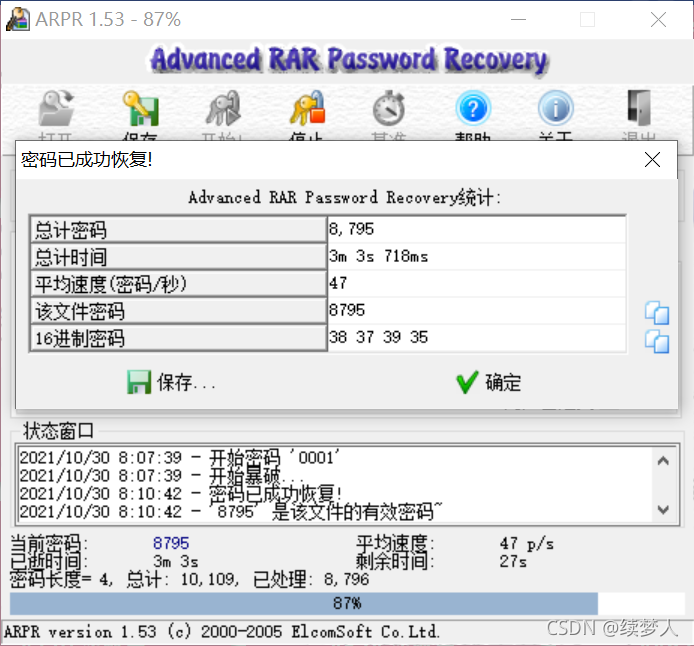Select the 该文件密码 value field 8795
The width and height of the screenshot is (694, 646).
point(477,310)
